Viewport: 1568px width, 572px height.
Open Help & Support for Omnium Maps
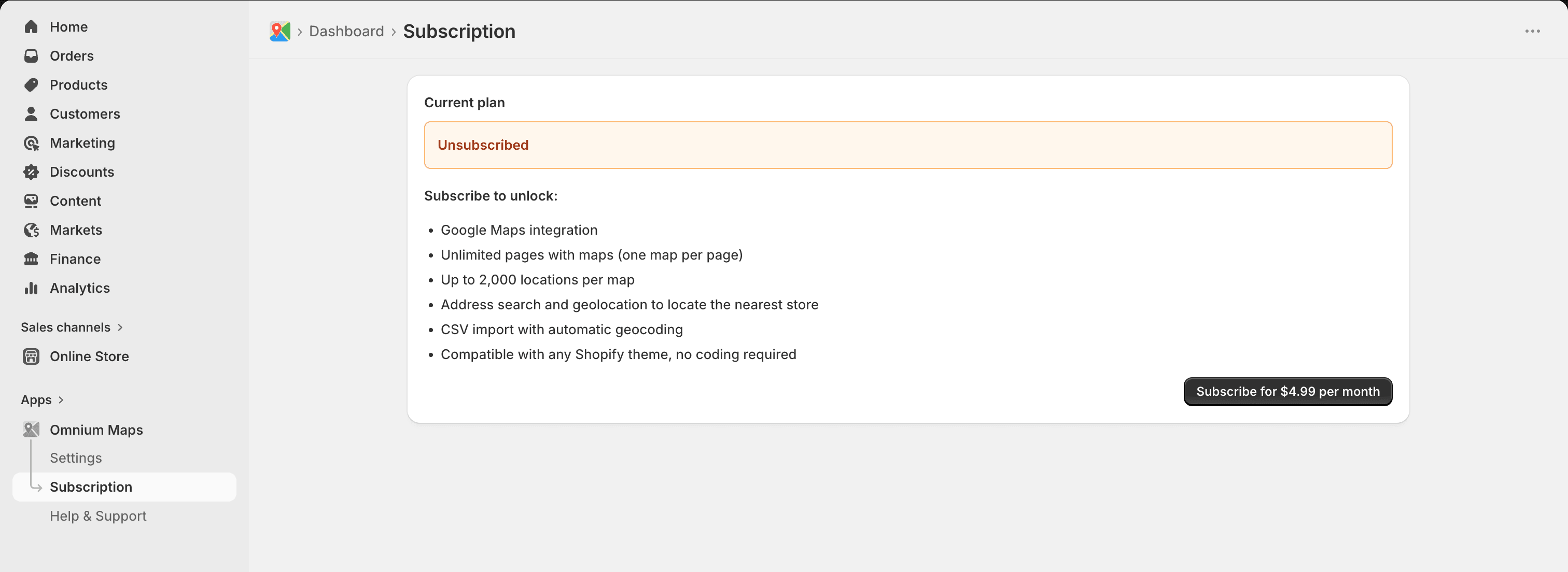pos(97,516)
